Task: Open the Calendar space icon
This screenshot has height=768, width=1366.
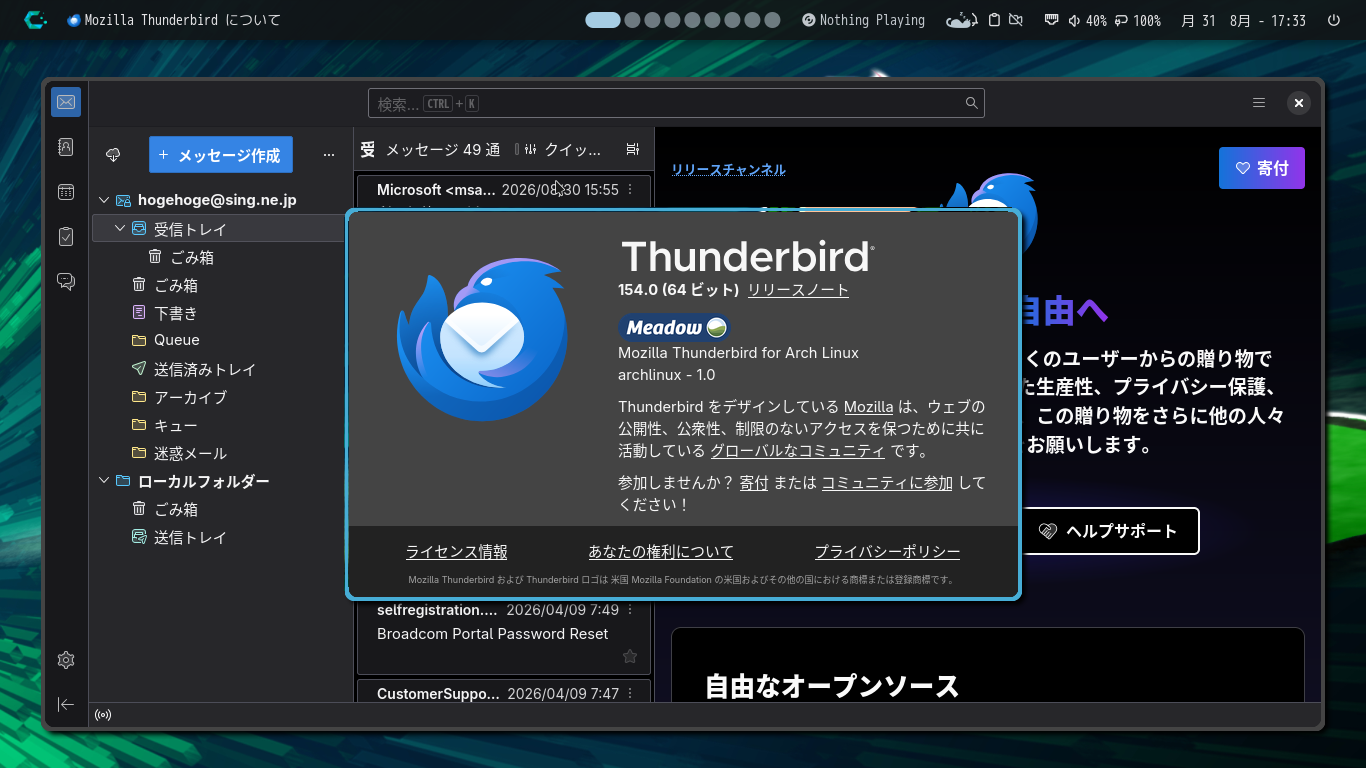Action: (66, 192)
